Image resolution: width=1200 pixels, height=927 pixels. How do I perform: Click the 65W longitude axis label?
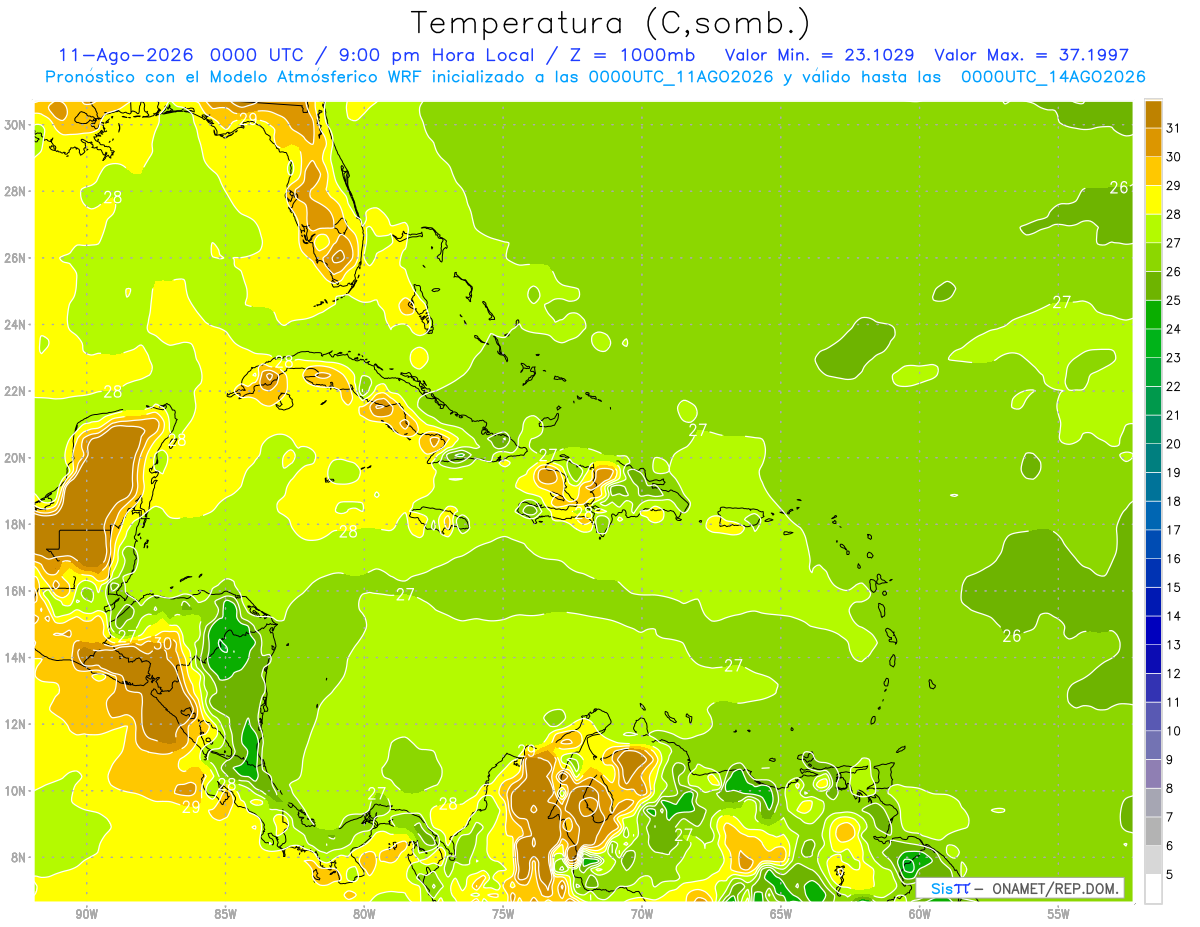click(x=781, y=914)
